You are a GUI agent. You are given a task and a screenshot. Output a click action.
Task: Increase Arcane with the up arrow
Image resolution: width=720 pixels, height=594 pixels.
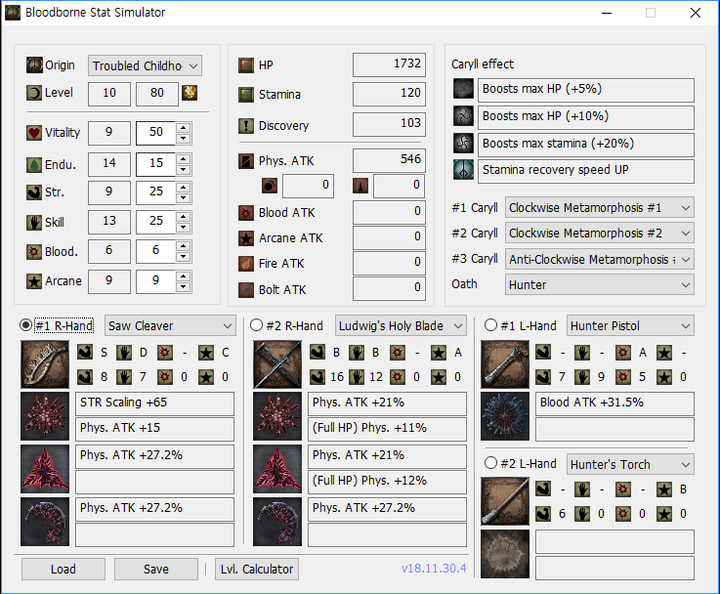coord(184,276)
